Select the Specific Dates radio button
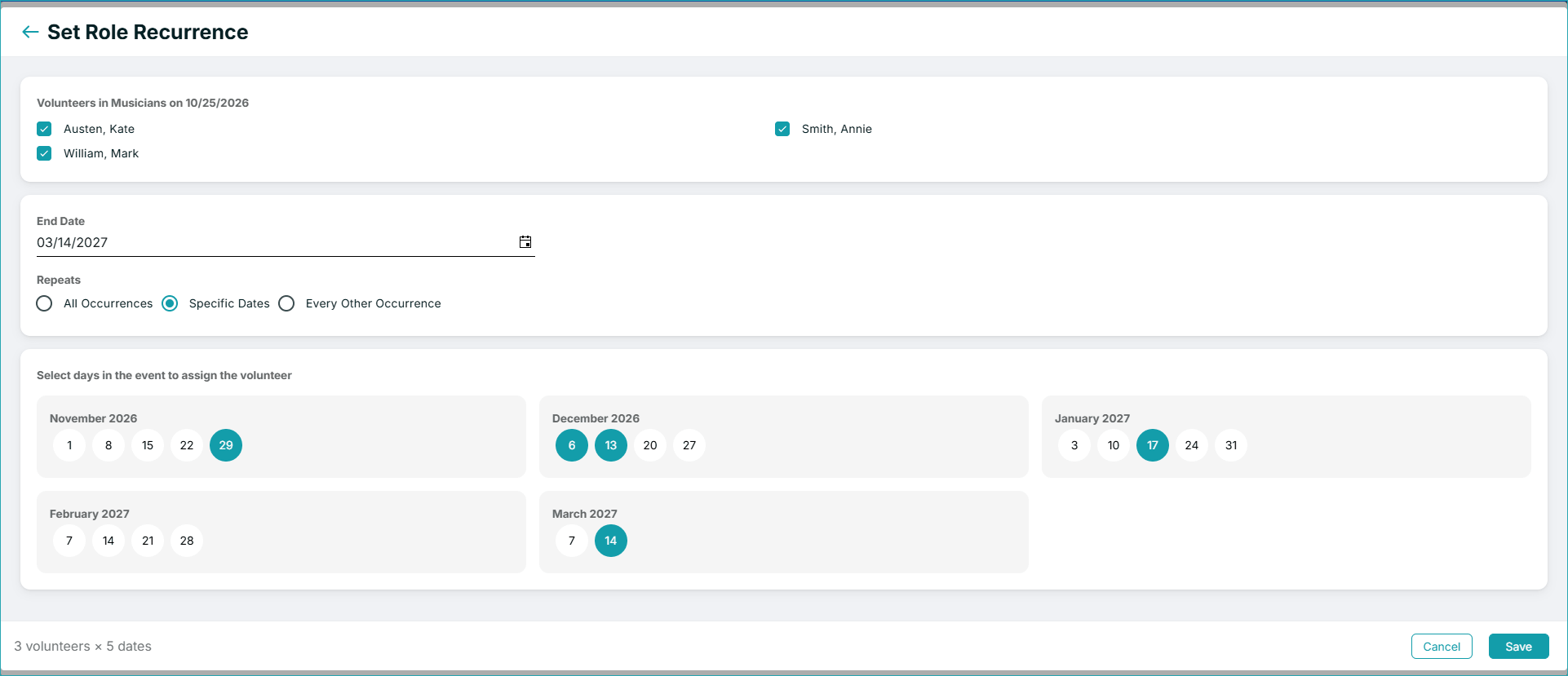Viewport: 1568px width, 676px height. click(x=170, y=303)
